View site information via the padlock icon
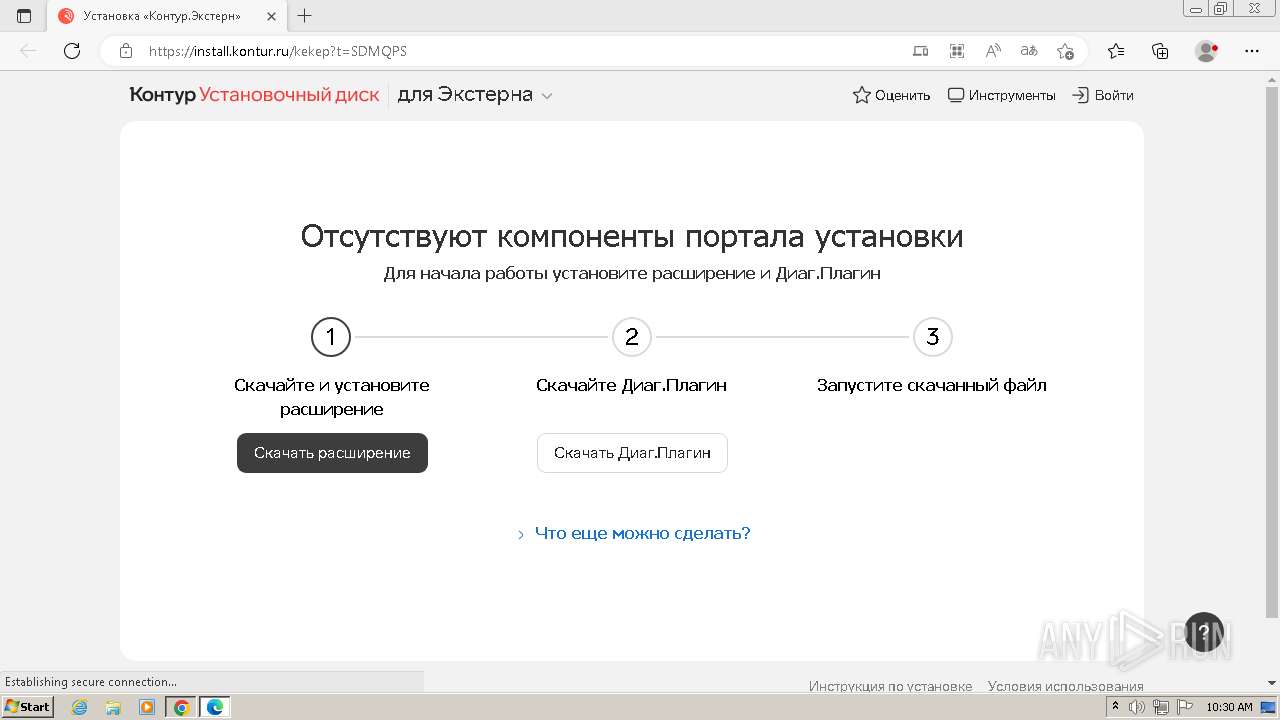The width and height of the screenshot is (1280, 720). pos(126,51)
